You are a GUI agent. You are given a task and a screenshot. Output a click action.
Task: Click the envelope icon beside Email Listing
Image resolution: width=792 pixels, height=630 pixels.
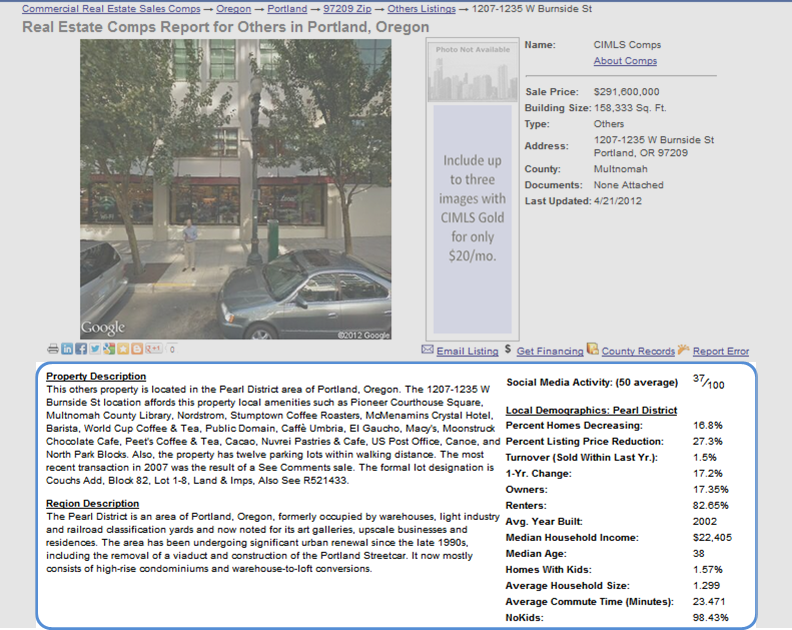[x=427, y=349]
